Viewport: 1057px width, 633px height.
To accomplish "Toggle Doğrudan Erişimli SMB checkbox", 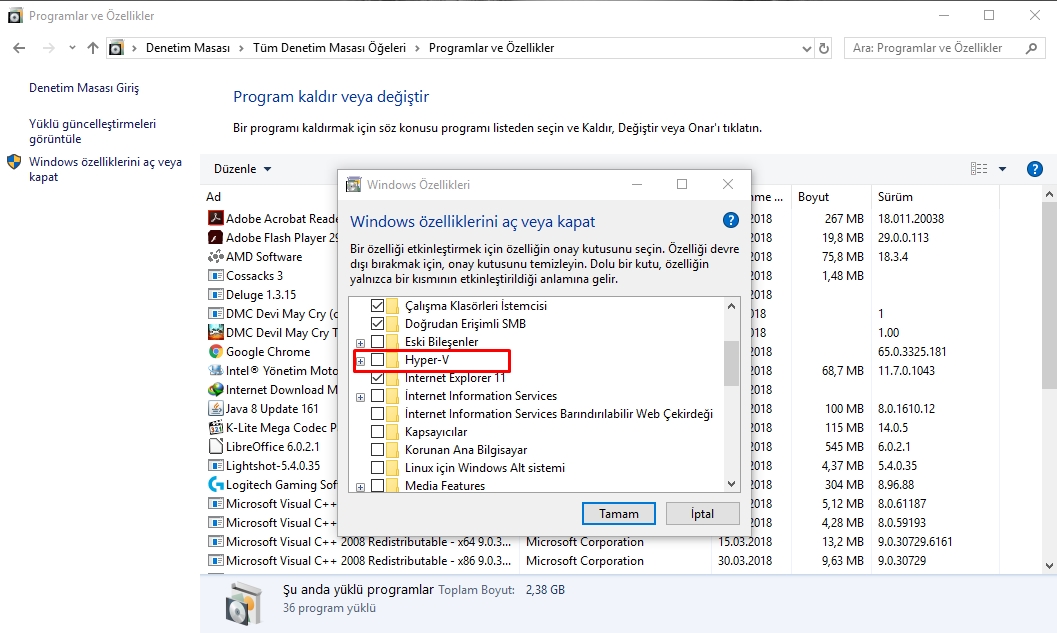I will point(378,324).
